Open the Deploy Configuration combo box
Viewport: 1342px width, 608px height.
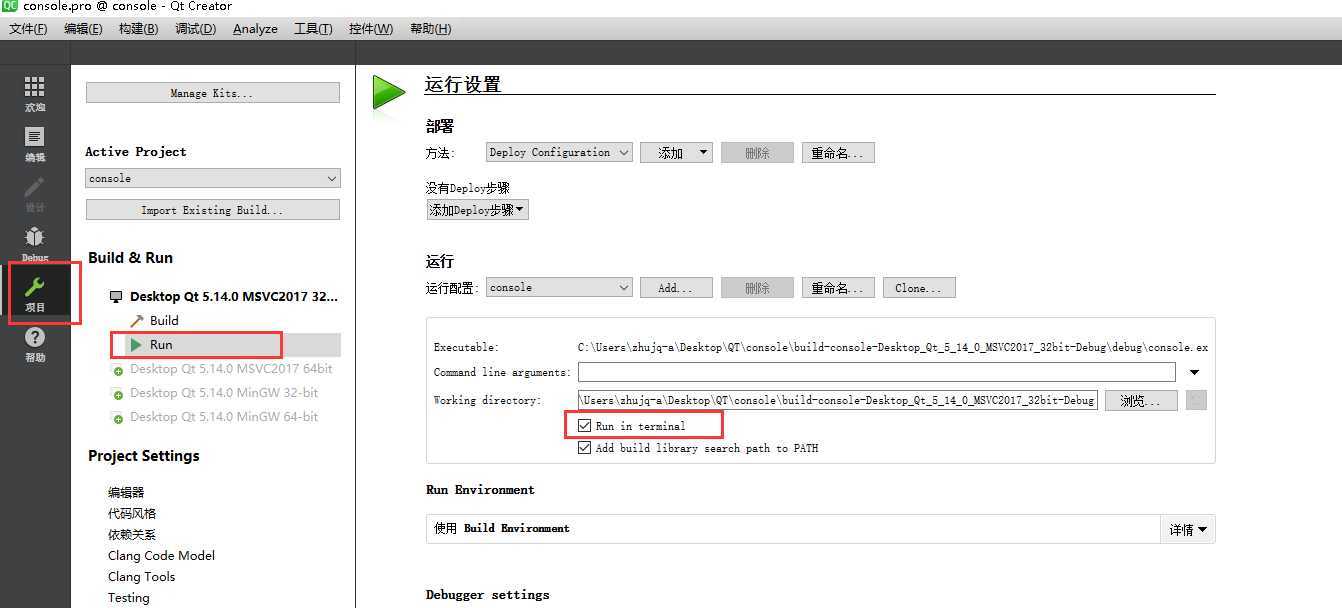[559, 152]
